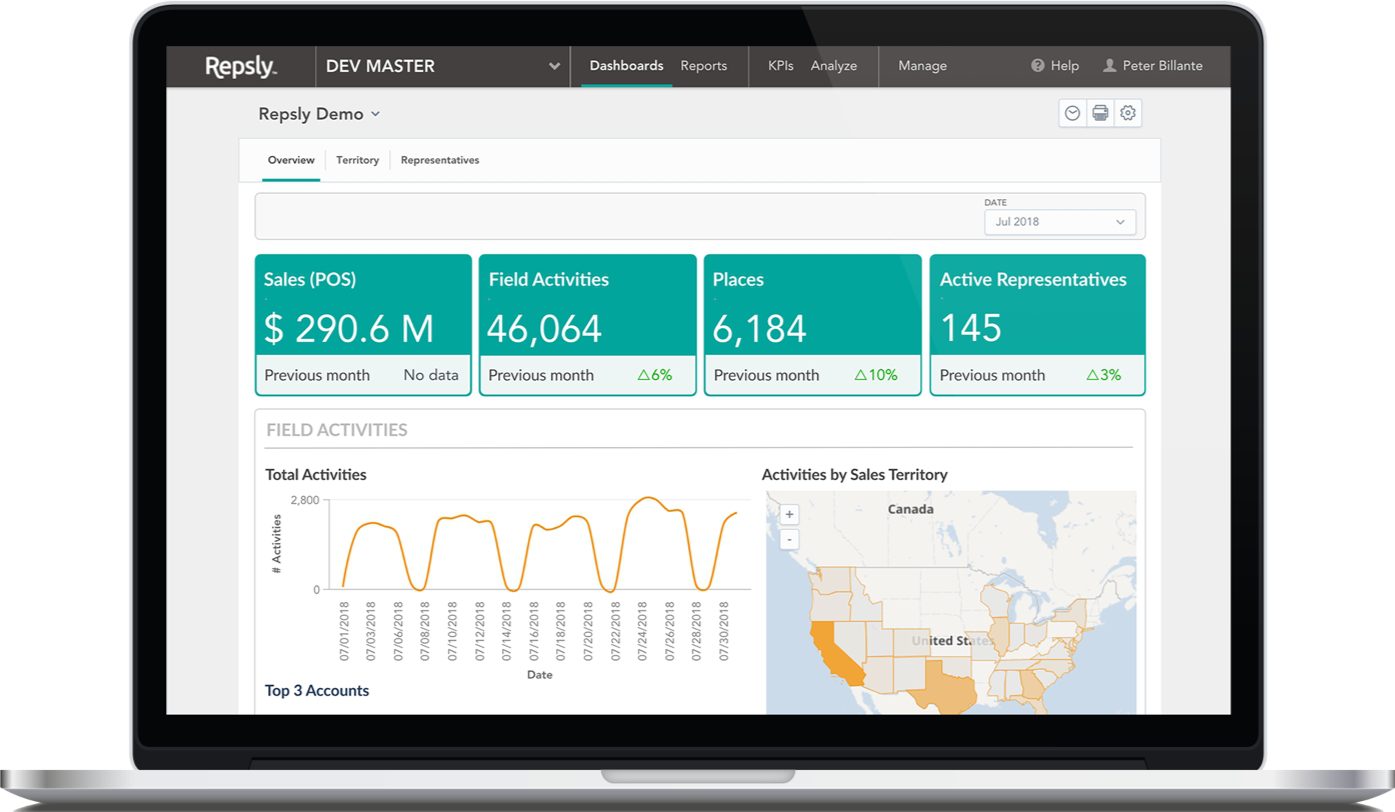Screen dimensions: 1395x812
Task: Go to the Analyze section
Action: click(833, 66)
